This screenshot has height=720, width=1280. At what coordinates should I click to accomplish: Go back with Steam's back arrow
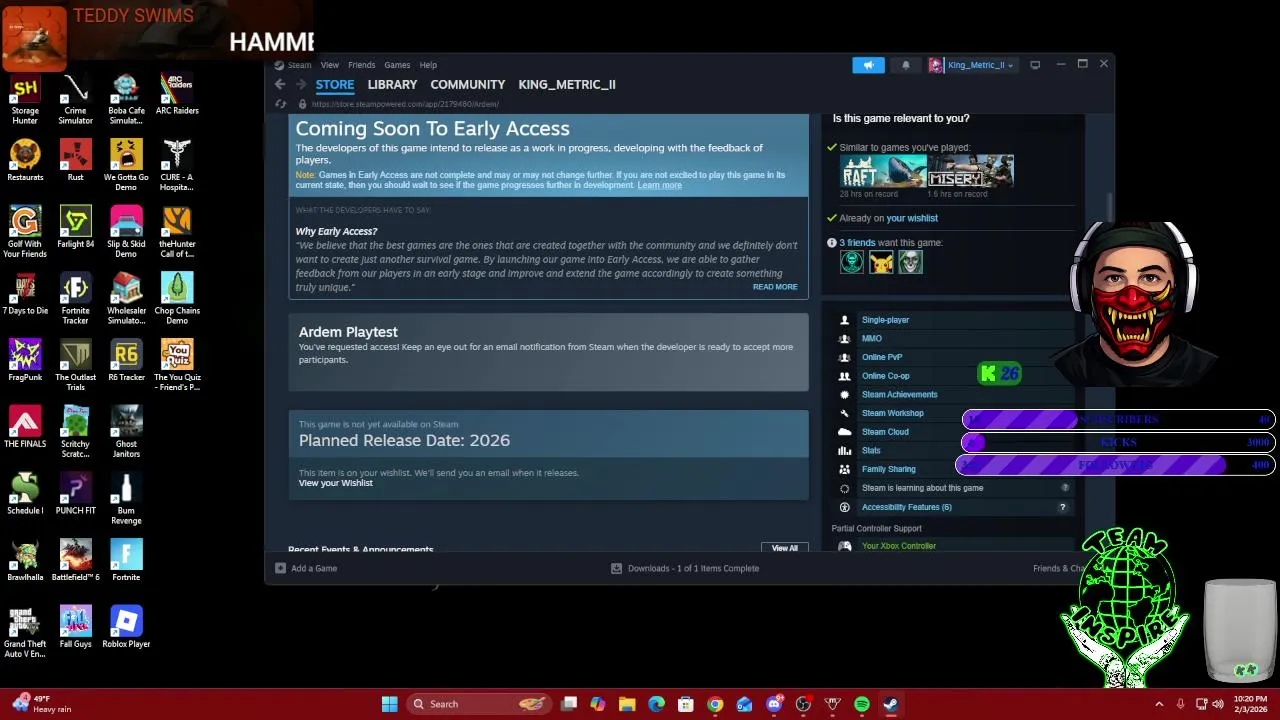[x=280, y=85]
